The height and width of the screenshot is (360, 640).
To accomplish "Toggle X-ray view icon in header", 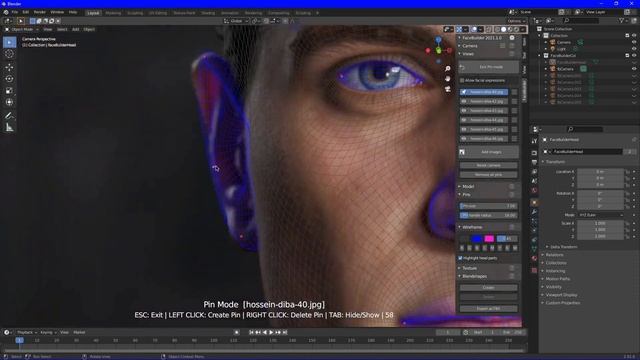I will 489,29.
